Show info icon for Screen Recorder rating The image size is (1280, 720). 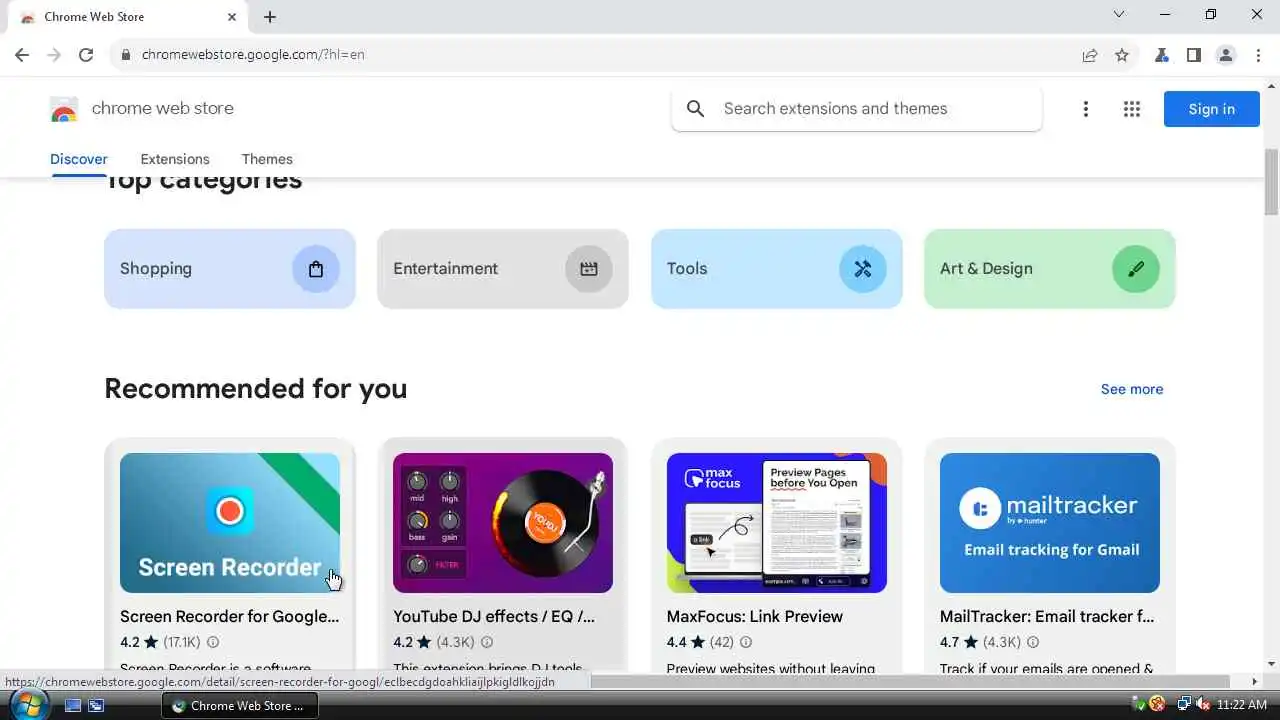point(212,642)
